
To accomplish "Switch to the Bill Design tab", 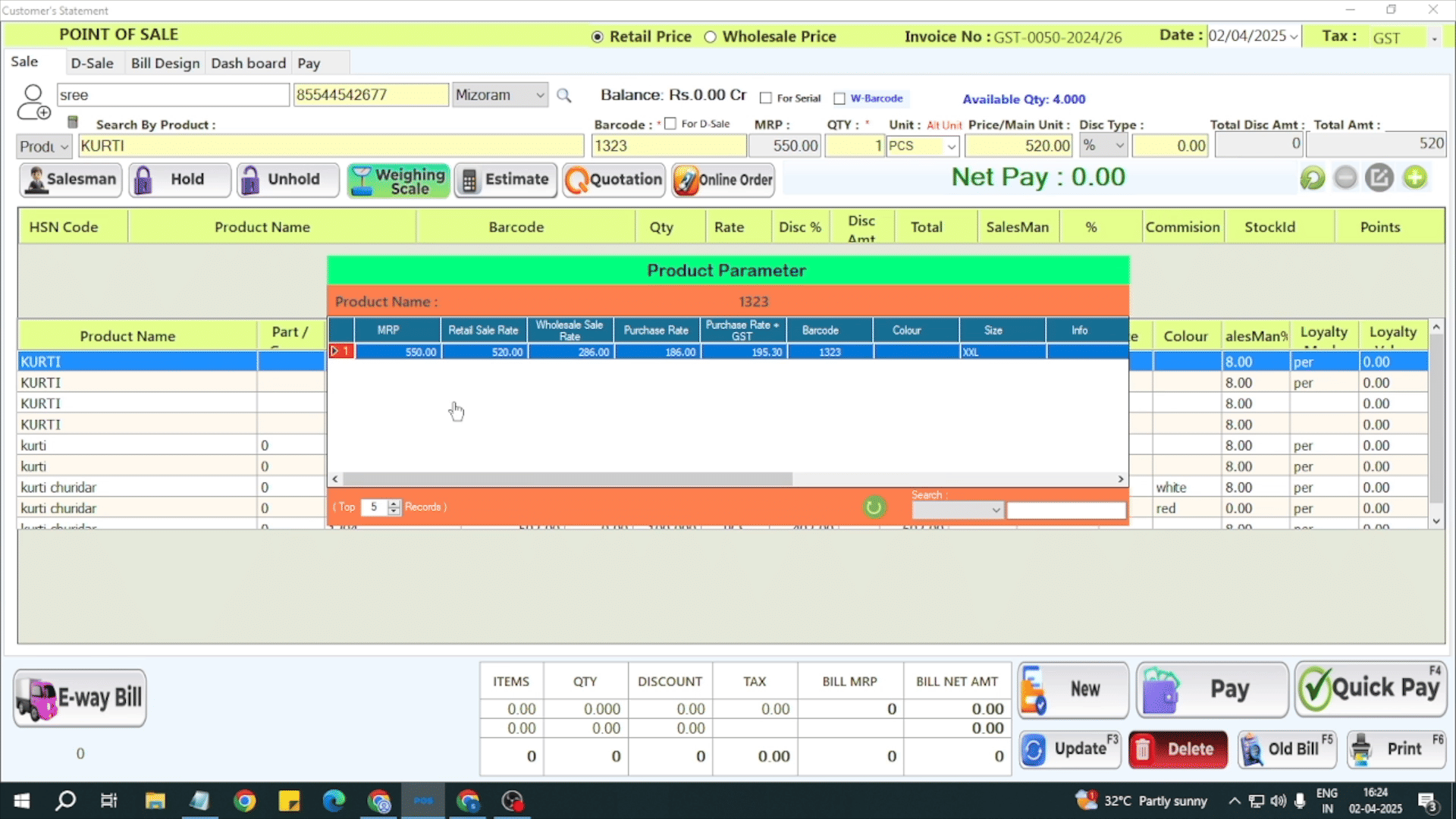I will click(x=165, y=64).
